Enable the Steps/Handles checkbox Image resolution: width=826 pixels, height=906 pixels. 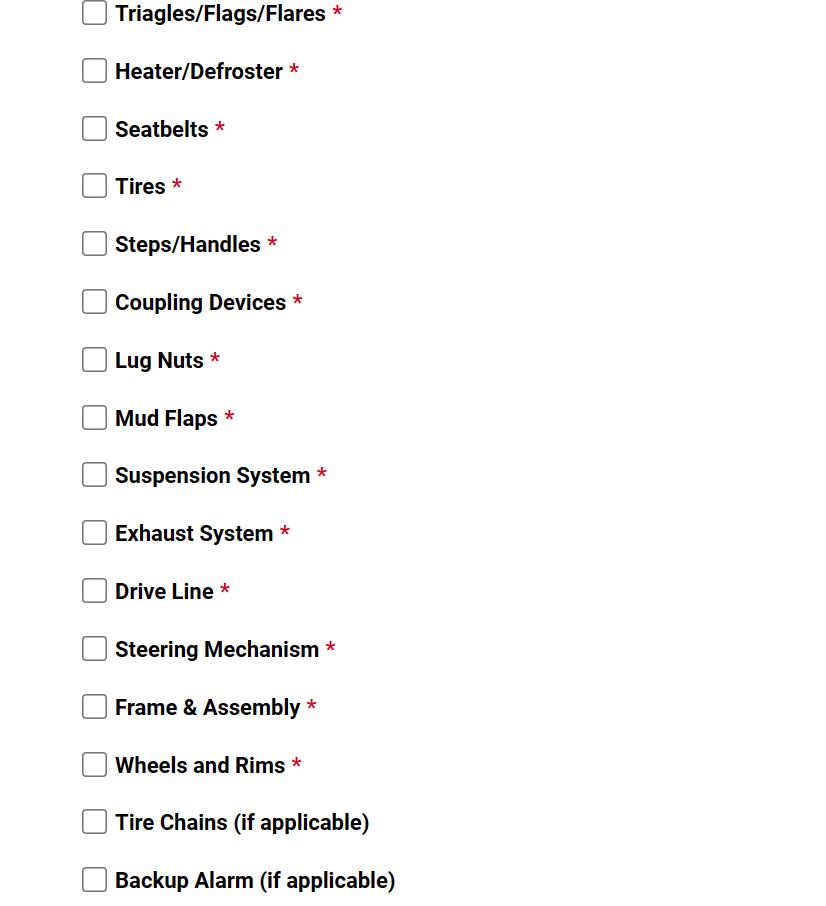click(x=94, y=243)
